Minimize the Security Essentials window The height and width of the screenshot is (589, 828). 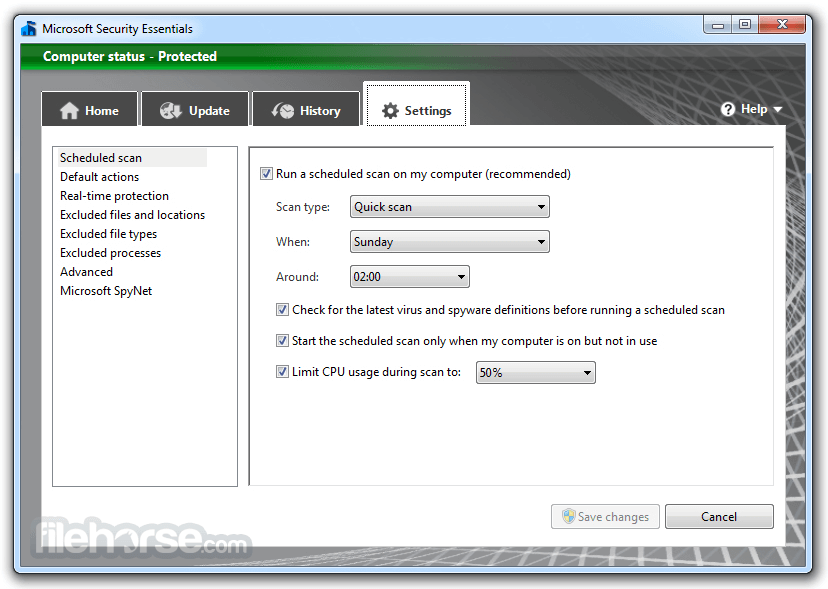(718, 25)
